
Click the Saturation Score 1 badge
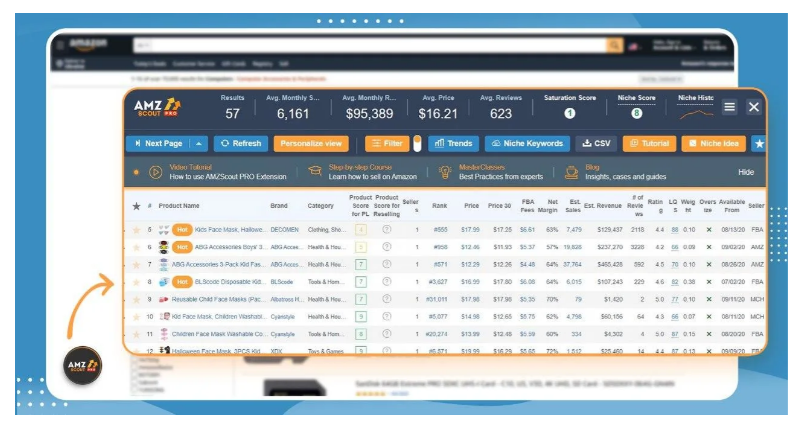569,114
